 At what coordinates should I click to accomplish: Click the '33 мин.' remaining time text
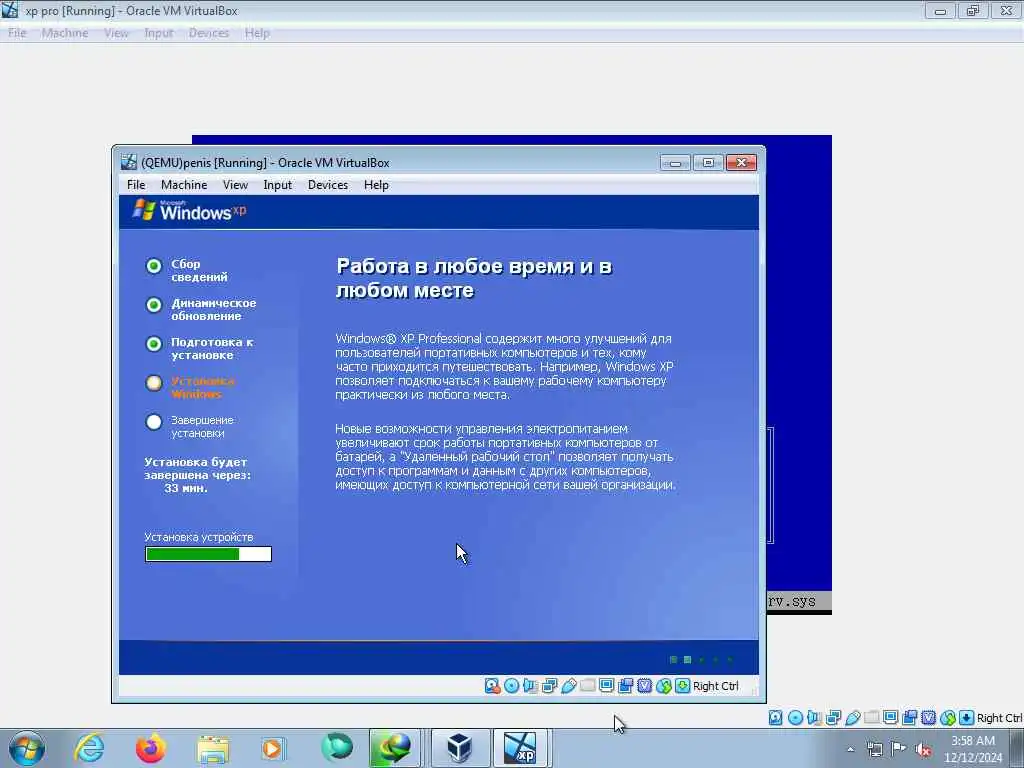(x=186, y=488)
